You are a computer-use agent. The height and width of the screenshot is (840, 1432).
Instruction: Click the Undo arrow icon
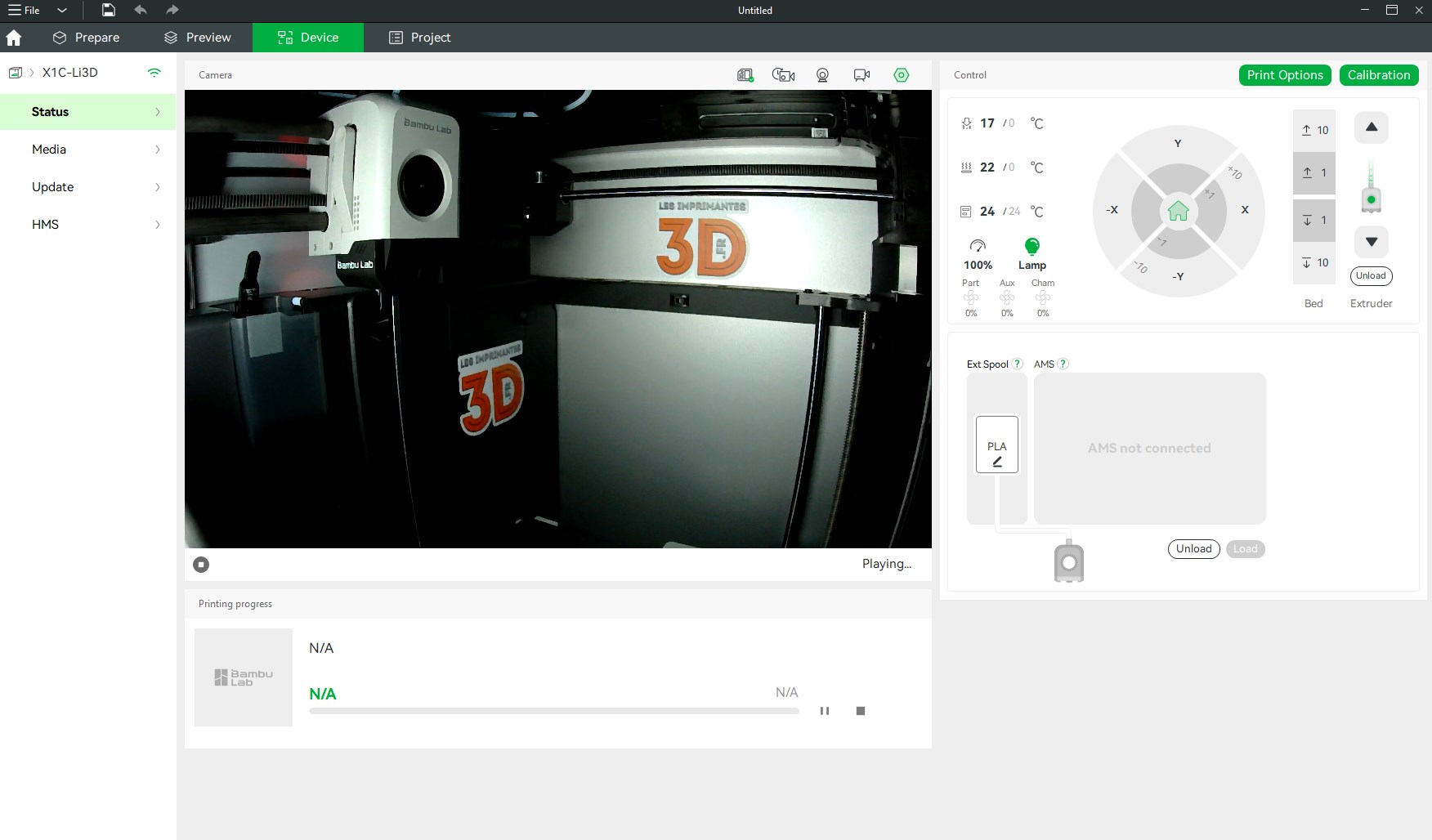click(141, 10)
